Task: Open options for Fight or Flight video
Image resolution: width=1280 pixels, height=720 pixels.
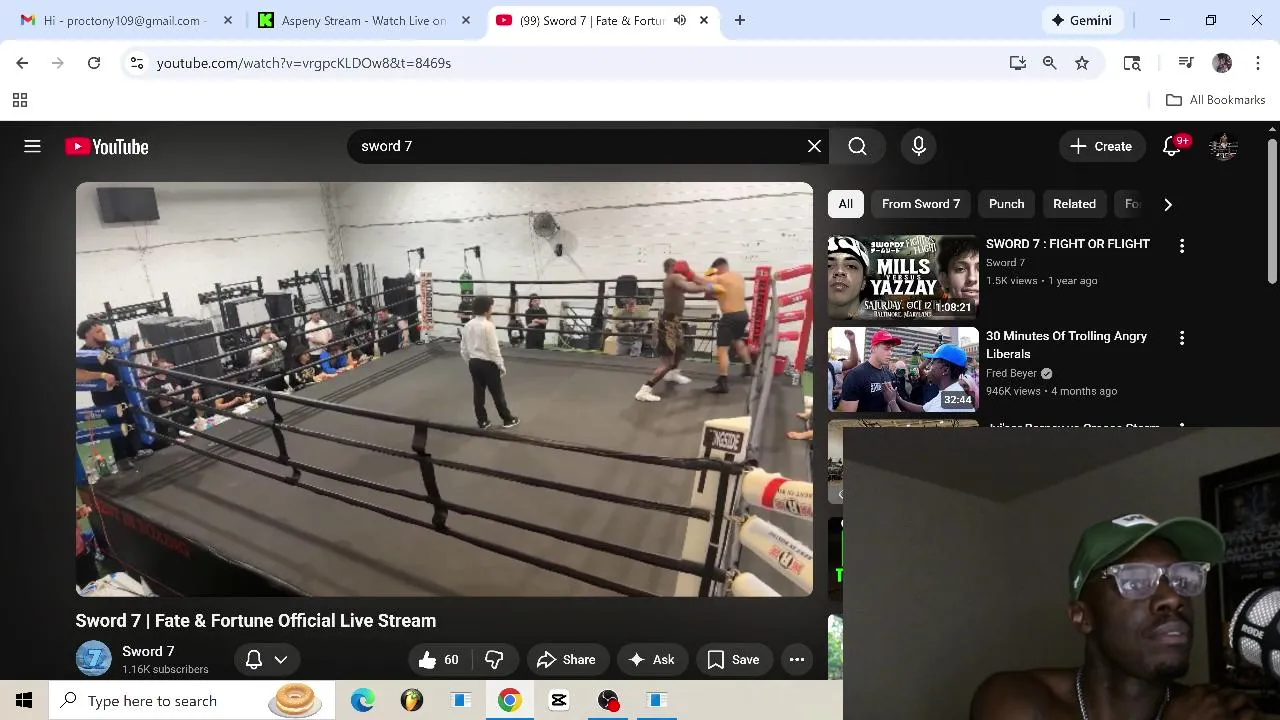Action: tap(1182, 246)
